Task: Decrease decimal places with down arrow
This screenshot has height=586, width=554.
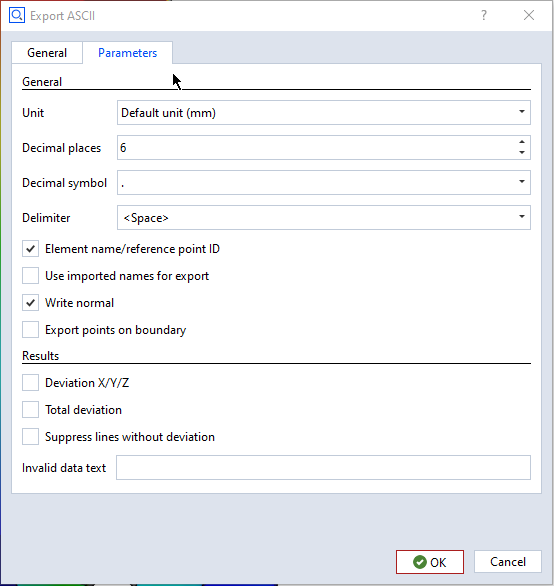Action: coord(522,152)
